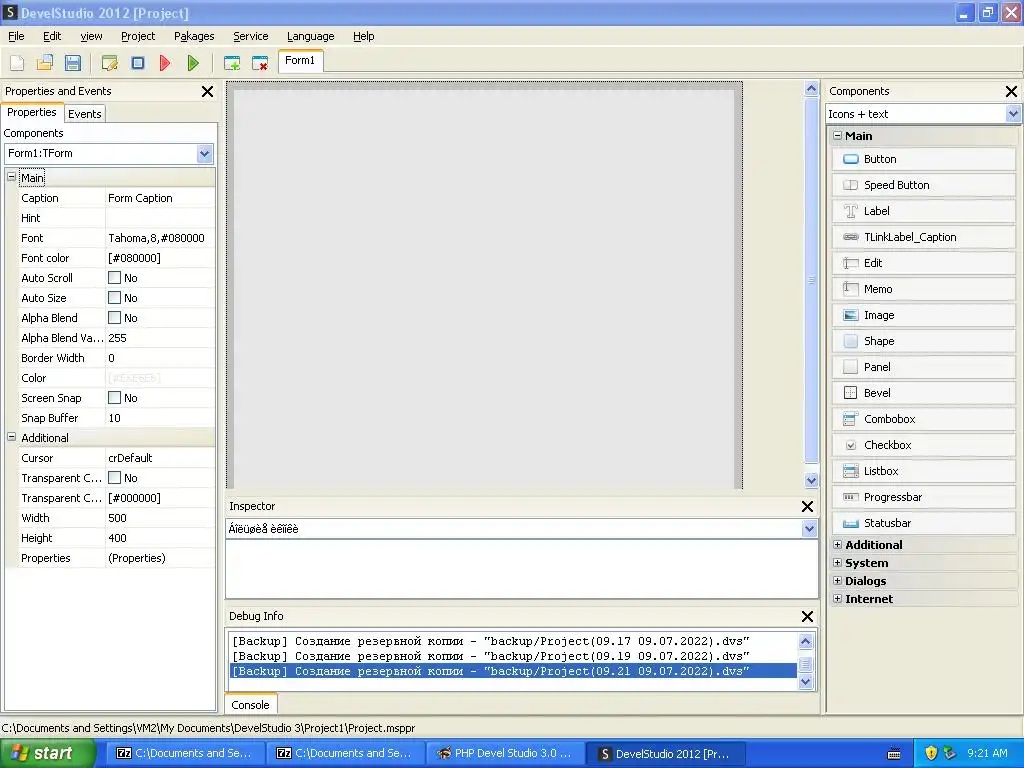1024x768 pixels.
Task: Select the Button component
Action: 923,159
